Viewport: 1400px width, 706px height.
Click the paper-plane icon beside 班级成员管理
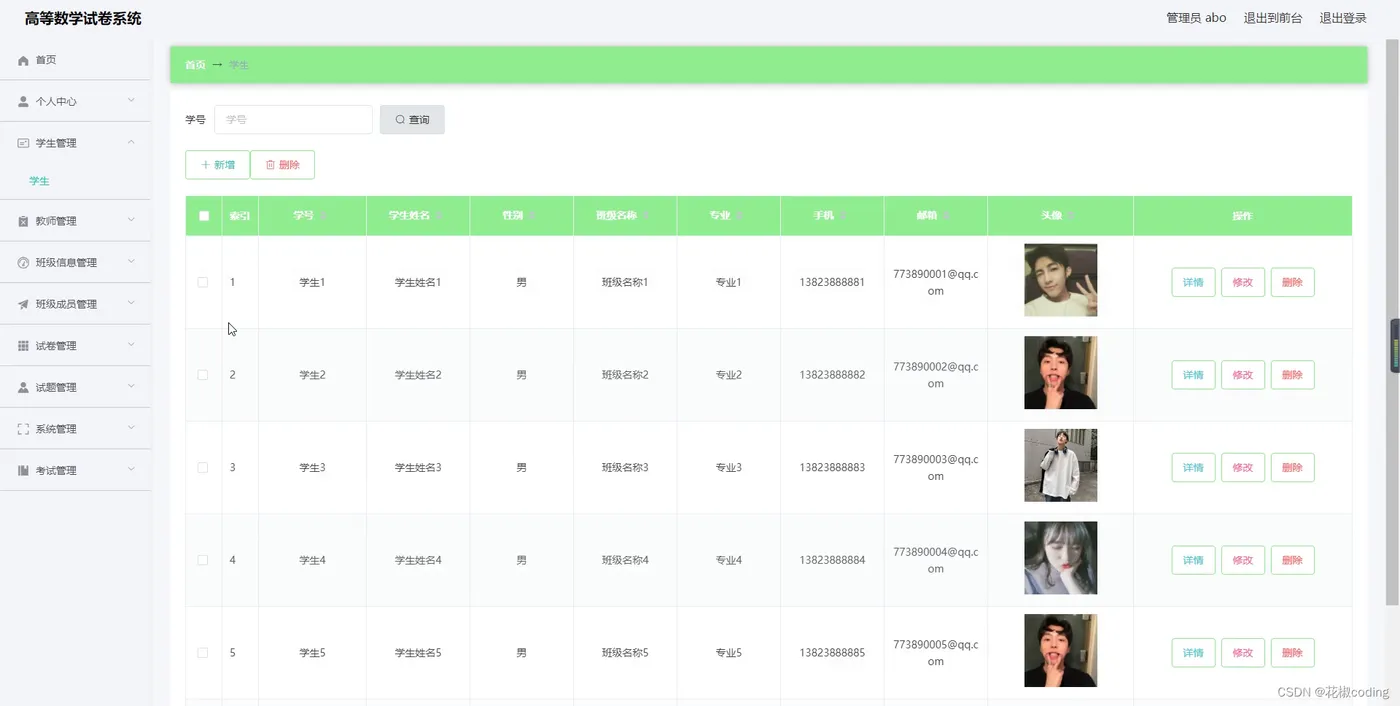click(x=23, y=304)
